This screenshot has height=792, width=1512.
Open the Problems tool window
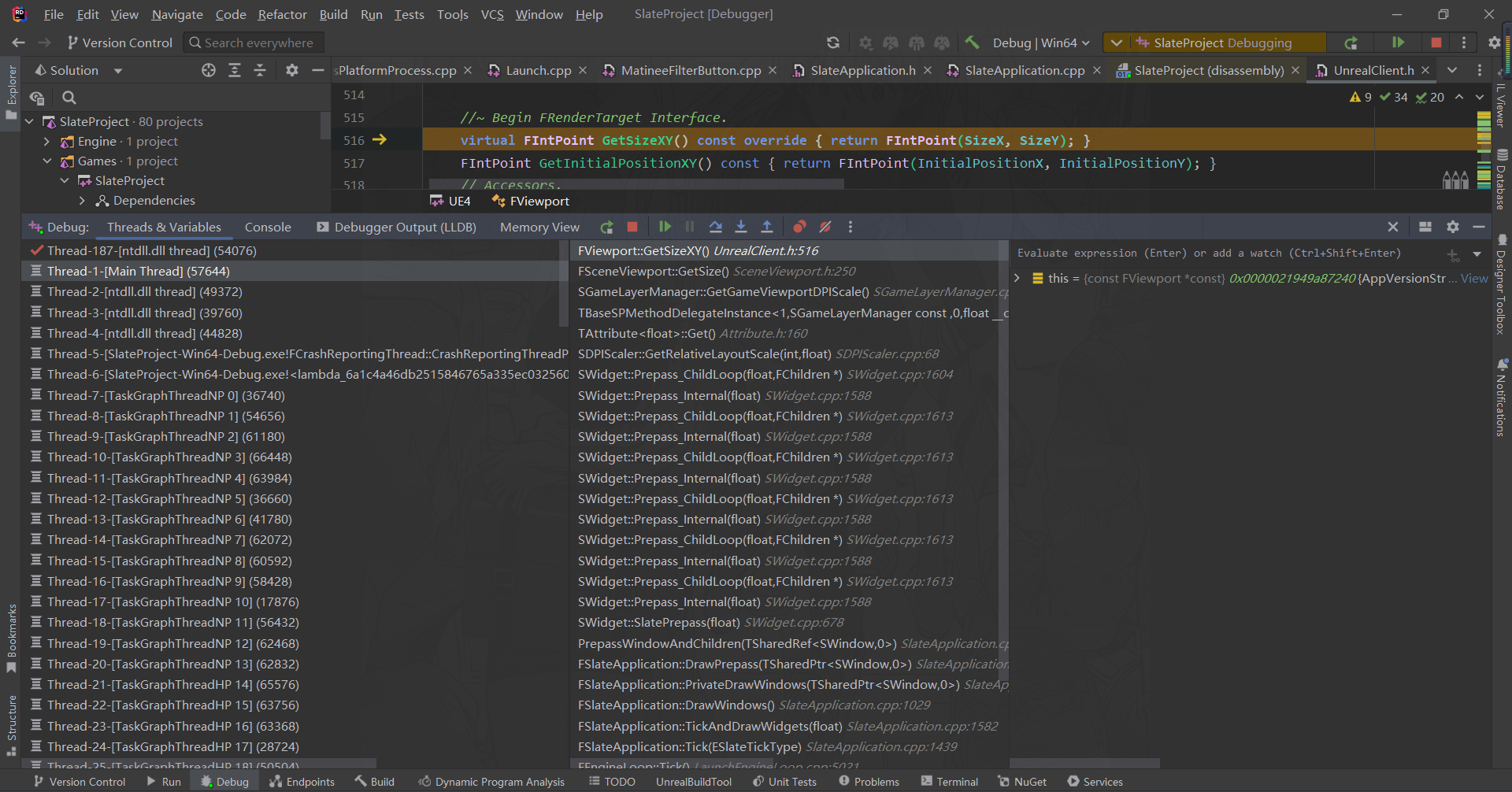click(869, 782)
